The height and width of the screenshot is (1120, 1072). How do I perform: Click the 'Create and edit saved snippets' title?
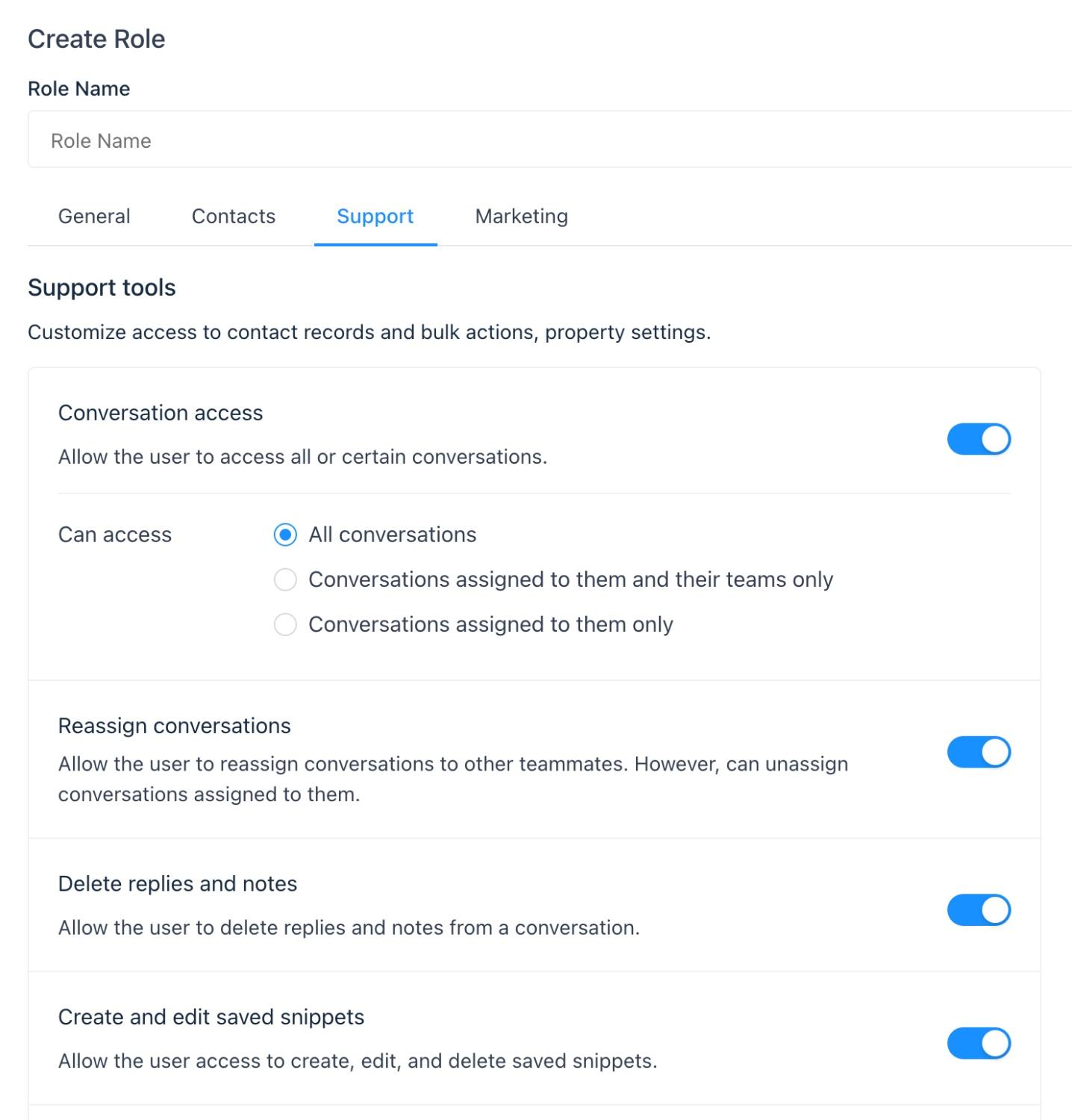(211, 1017)
